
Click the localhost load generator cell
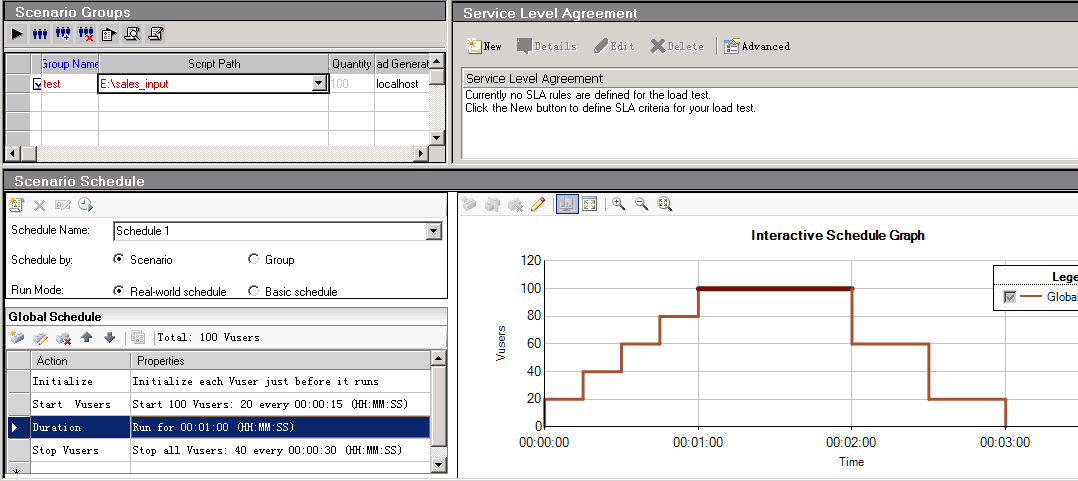click(402, 84)
